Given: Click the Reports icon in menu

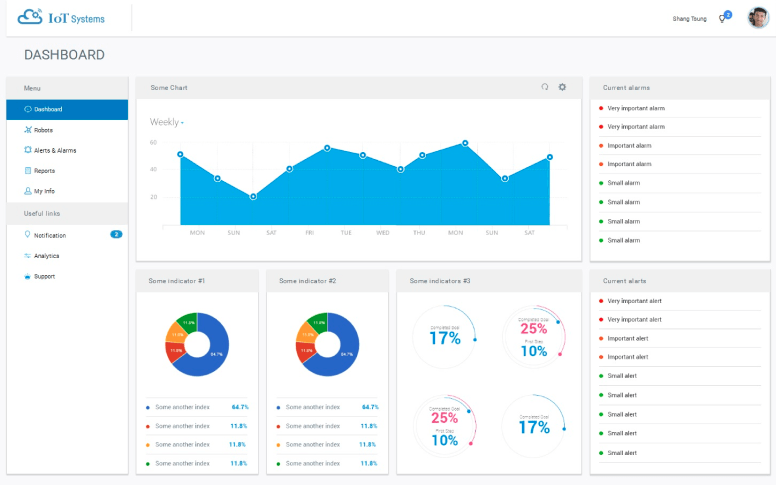Looking at the screenshot, I should pos(27,171).
